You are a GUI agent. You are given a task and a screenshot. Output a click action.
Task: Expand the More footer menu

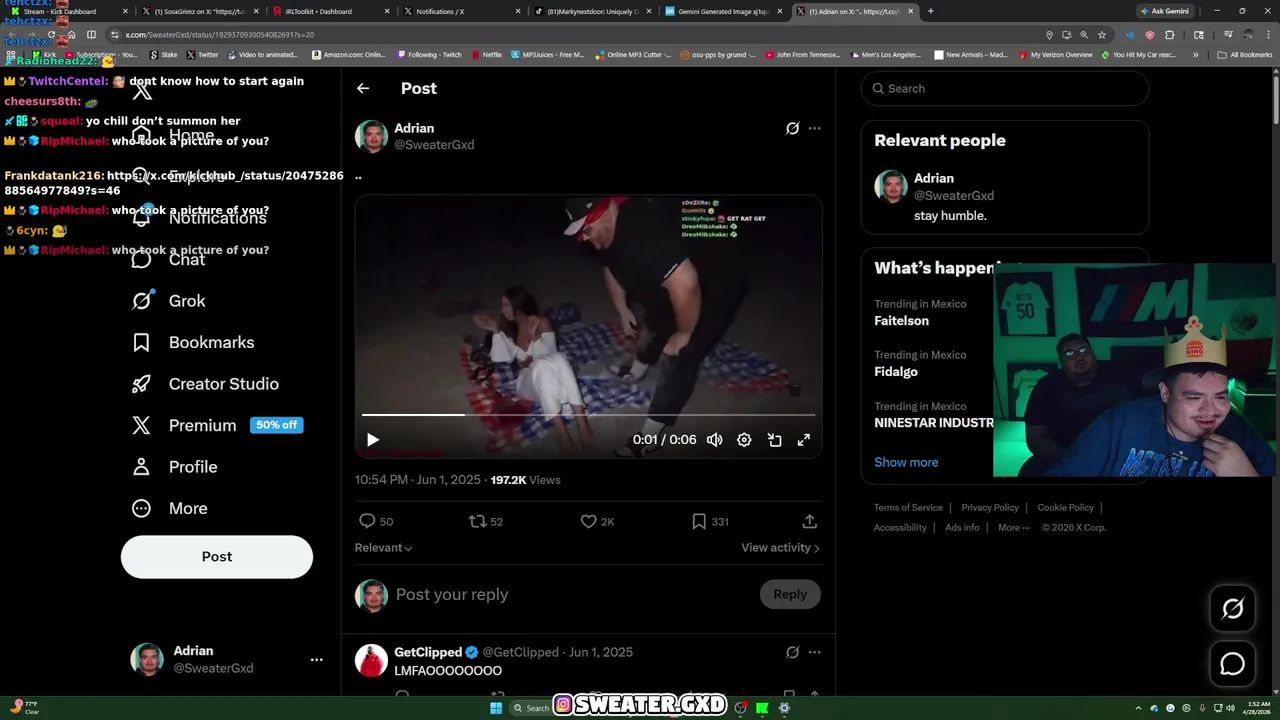[1013, 527]
